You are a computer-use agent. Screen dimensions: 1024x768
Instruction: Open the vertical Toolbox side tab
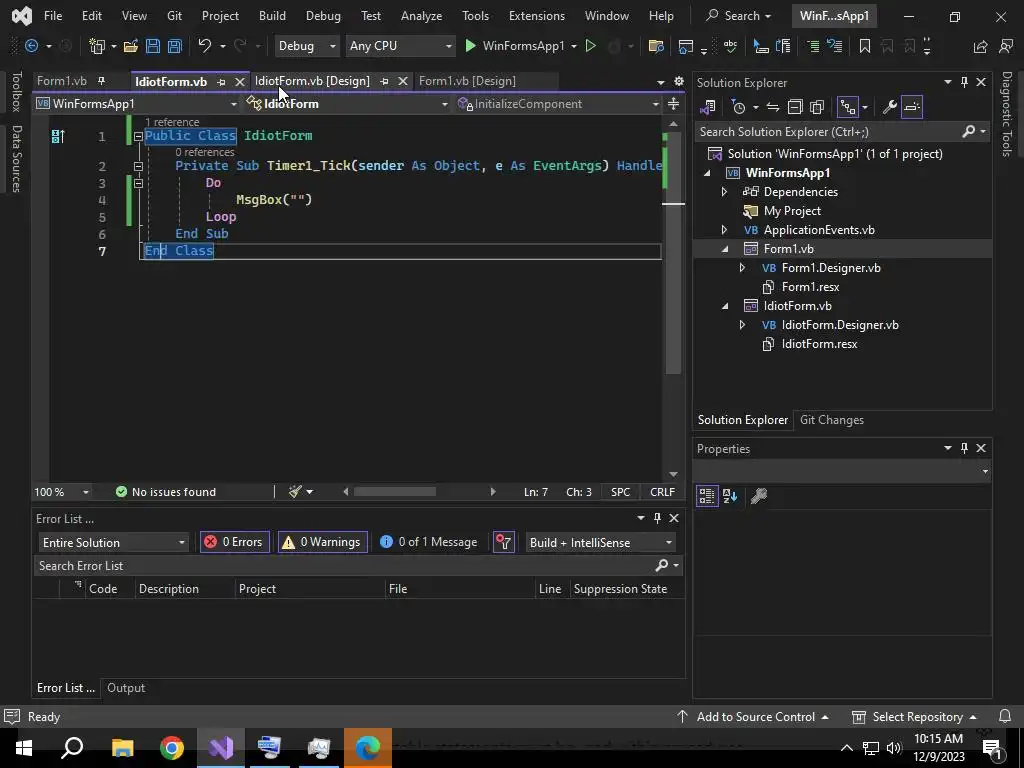point(16,91)
